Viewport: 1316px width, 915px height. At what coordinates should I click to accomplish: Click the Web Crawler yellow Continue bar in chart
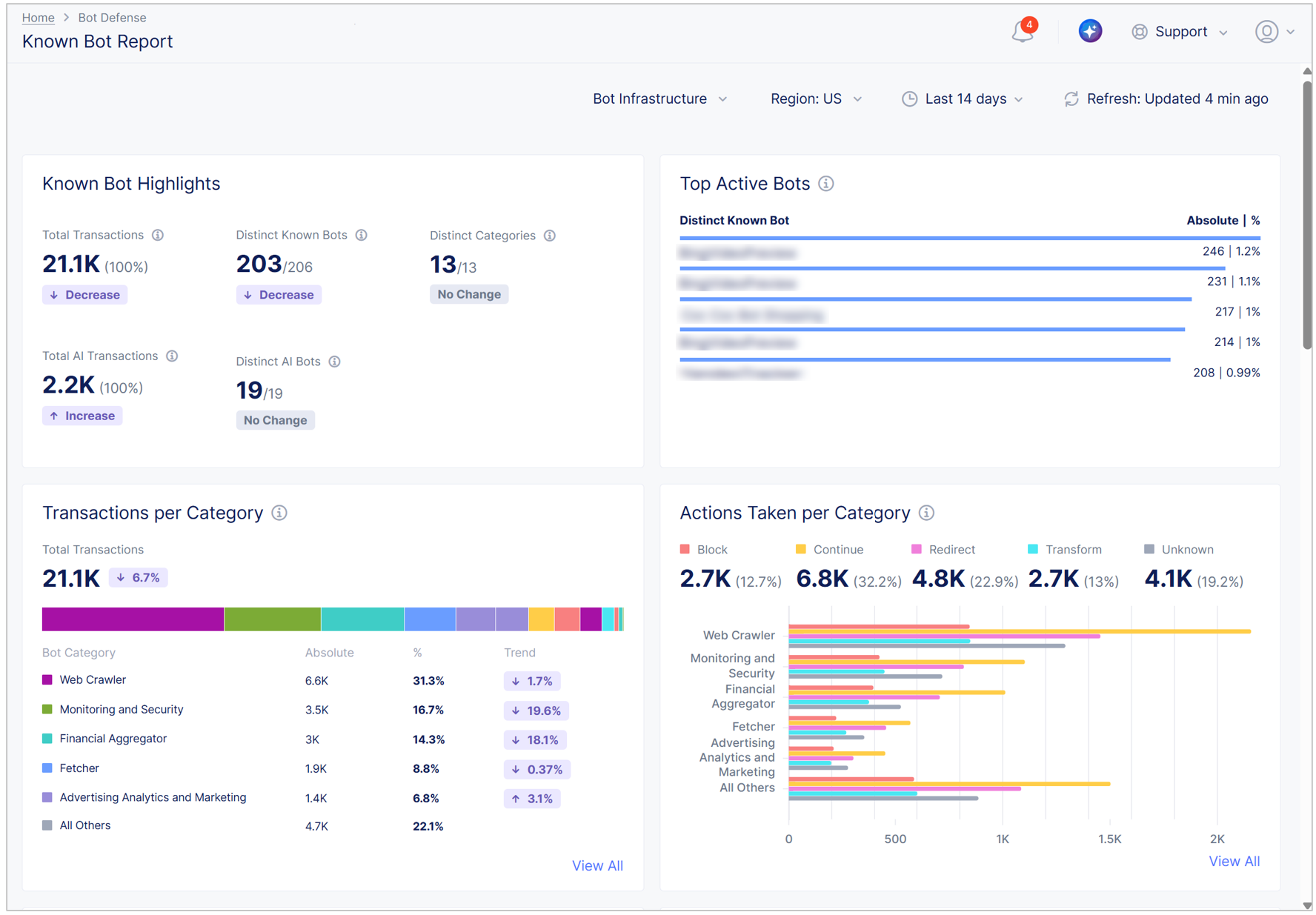(1020, 631)
